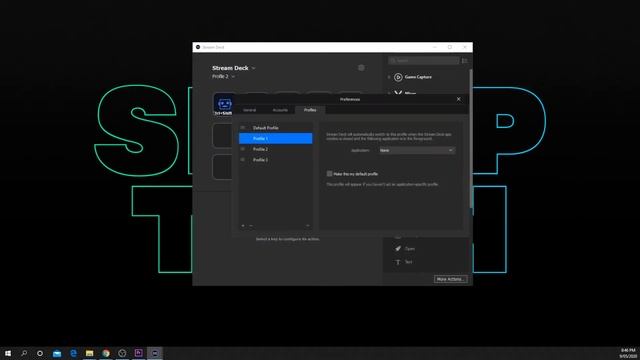This screenshot has width=640, height=360.
Task: Grab the handle beside Profile 2
Action: click(243, 149)
